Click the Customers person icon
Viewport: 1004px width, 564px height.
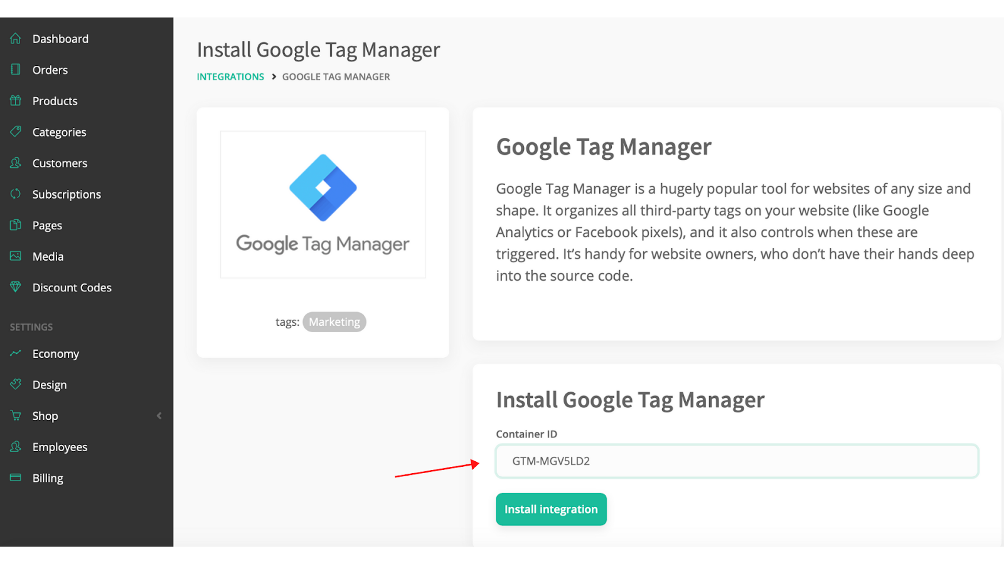(15, 163)
